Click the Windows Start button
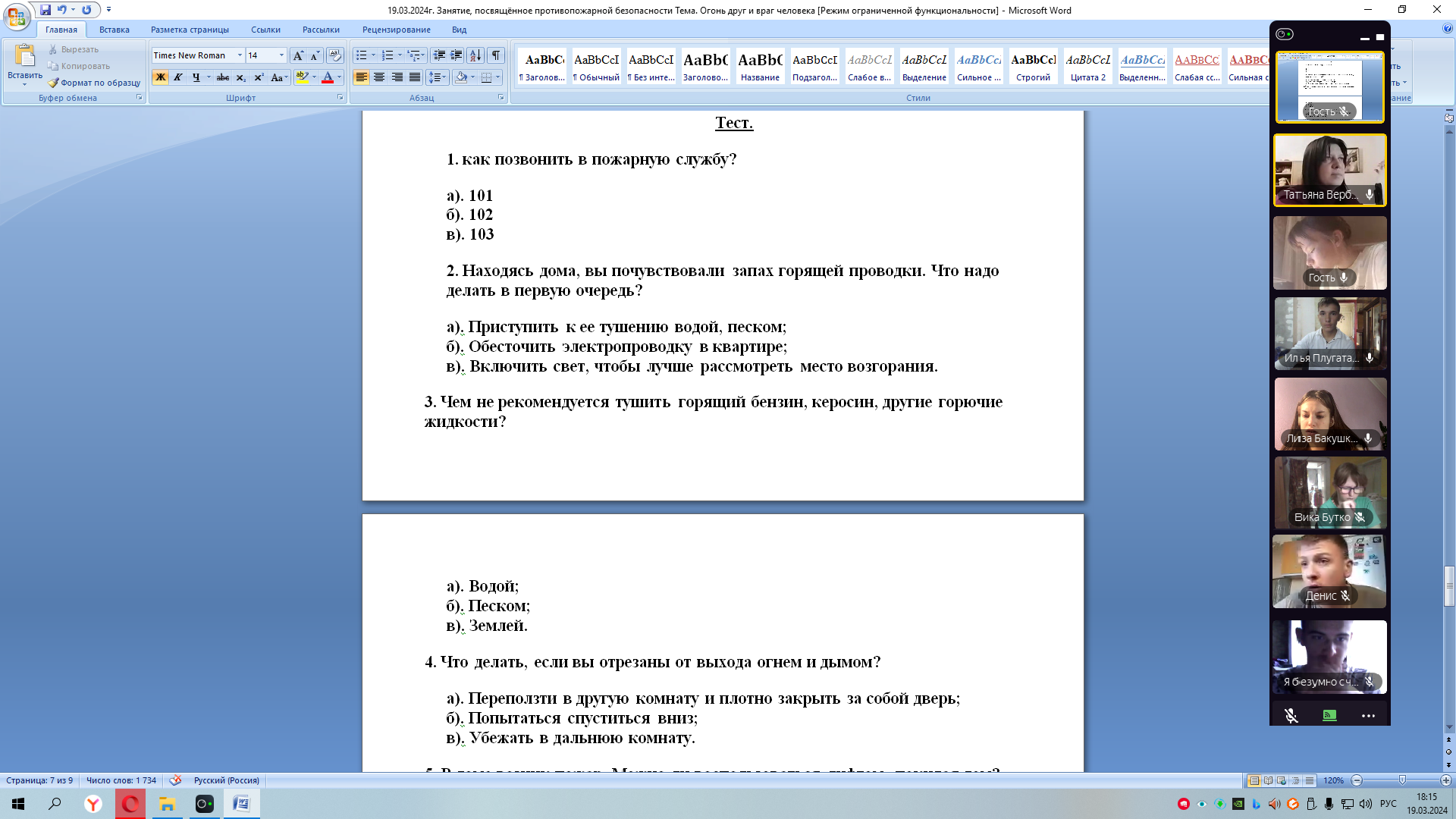Screen dimensions: 1456x819 pyautogui.click(x=18, y=804)
